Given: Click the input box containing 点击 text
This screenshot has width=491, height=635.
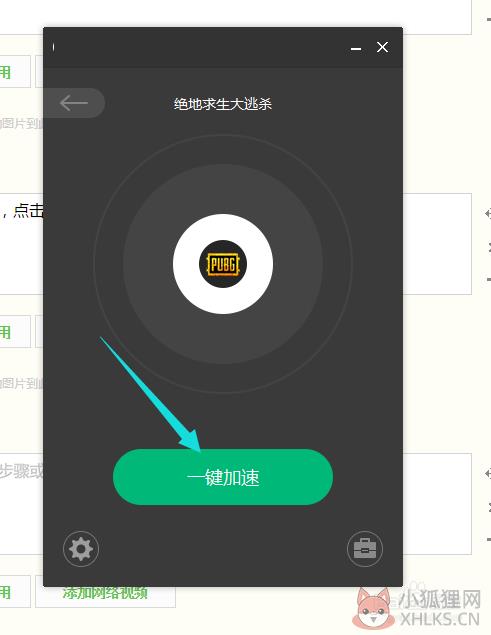Looking at the screenshot, I should [x=21, y=244].
